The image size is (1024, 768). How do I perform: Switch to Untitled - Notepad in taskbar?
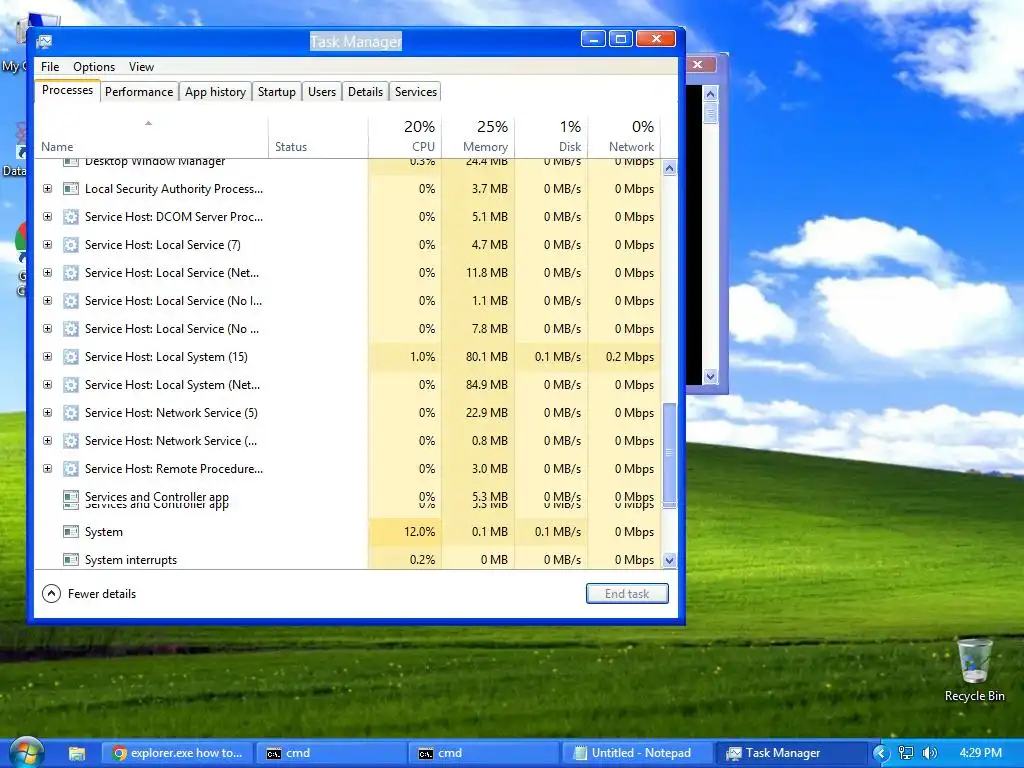coord(635,753)
